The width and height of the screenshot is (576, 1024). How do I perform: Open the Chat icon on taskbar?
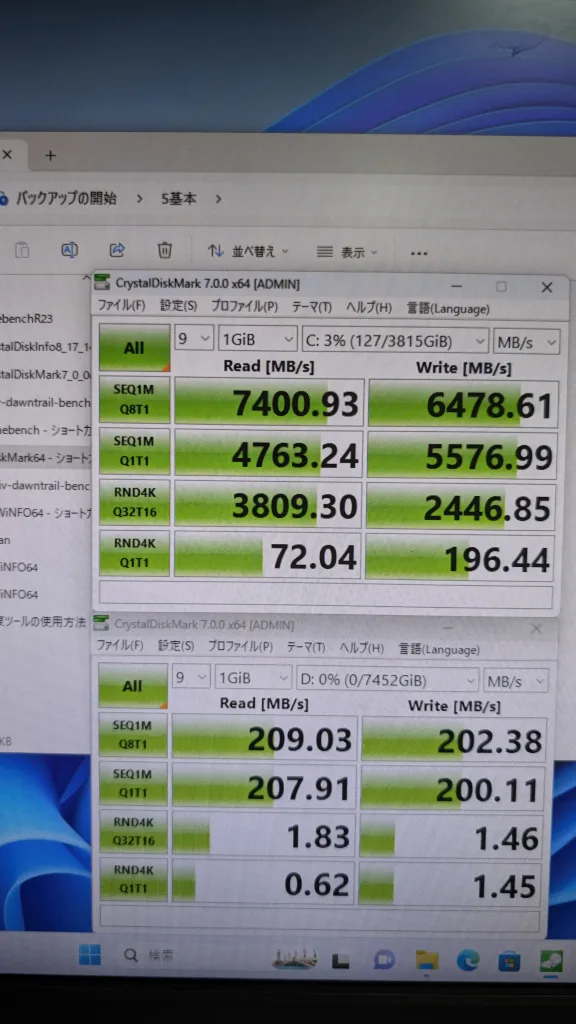coord(384,960)
